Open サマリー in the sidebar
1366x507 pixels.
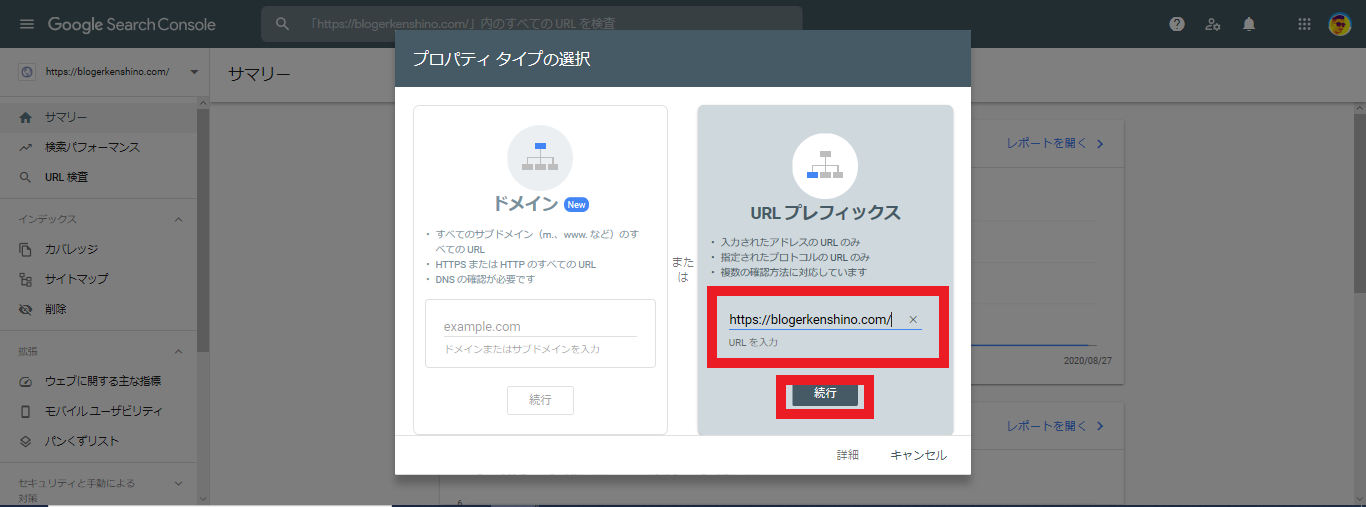[98, 117]
